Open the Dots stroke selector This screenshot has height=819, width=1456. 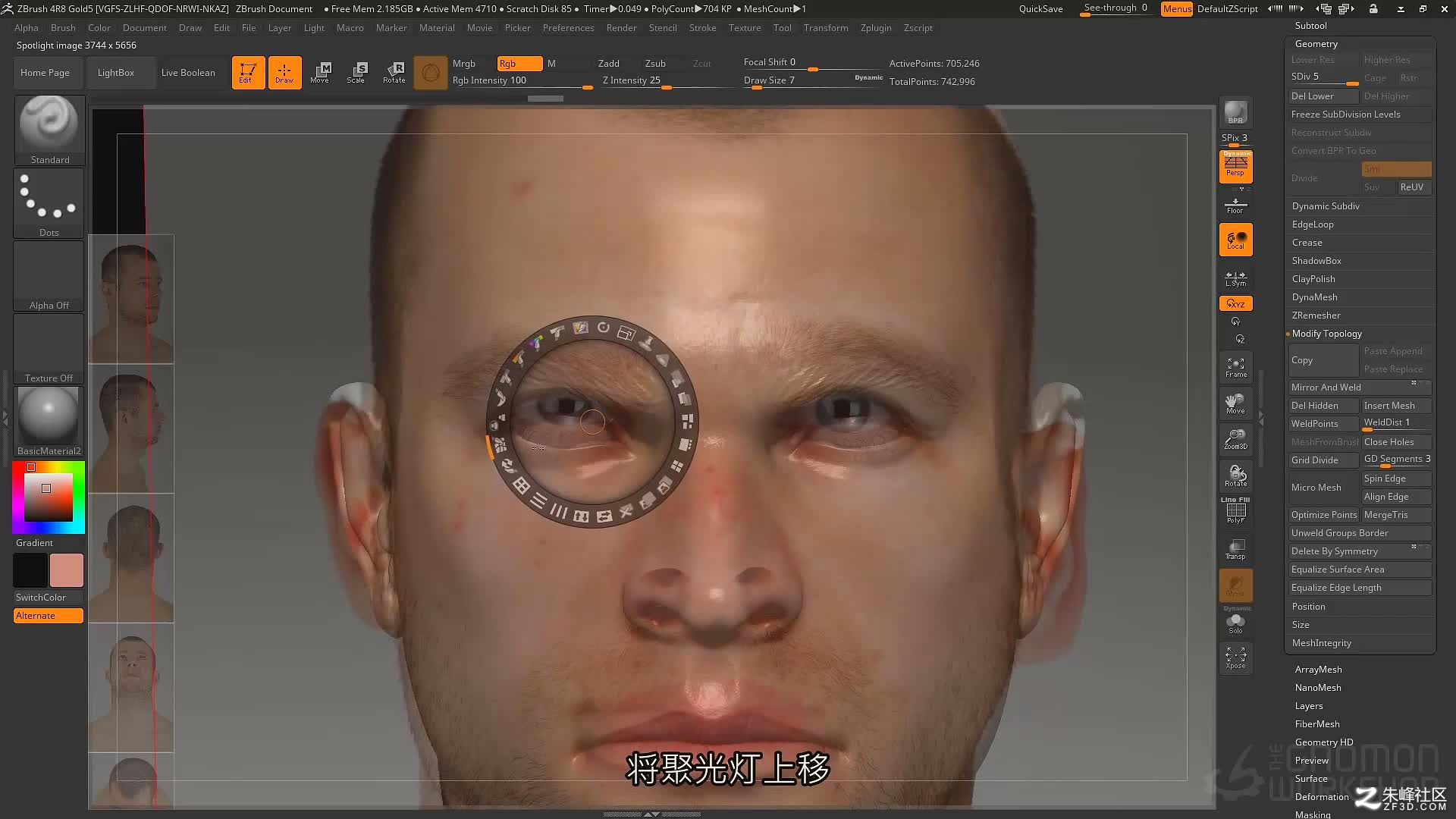point(49,202)
